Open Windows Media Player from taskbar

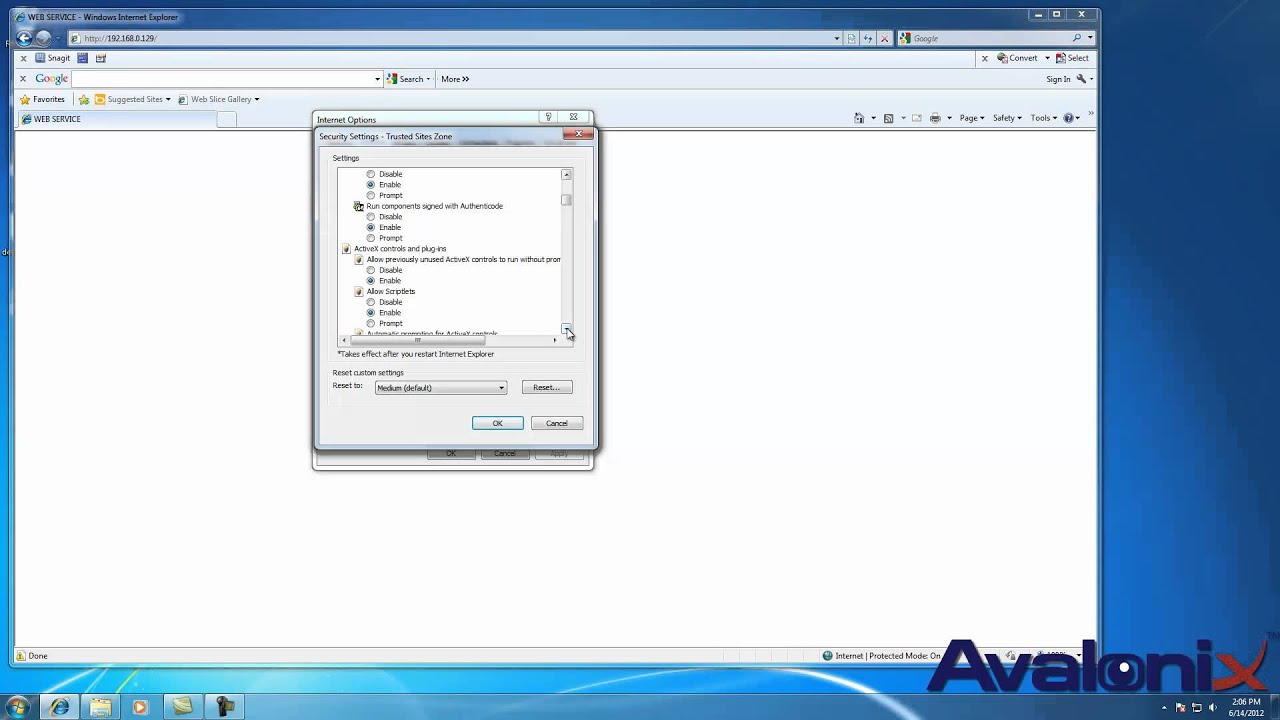click(140, 707)
